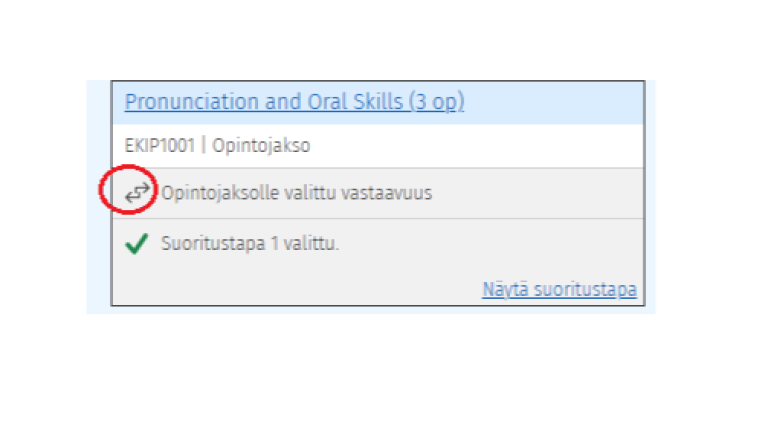Click the red circle annotation
The image size is (768, 432).
128,190
